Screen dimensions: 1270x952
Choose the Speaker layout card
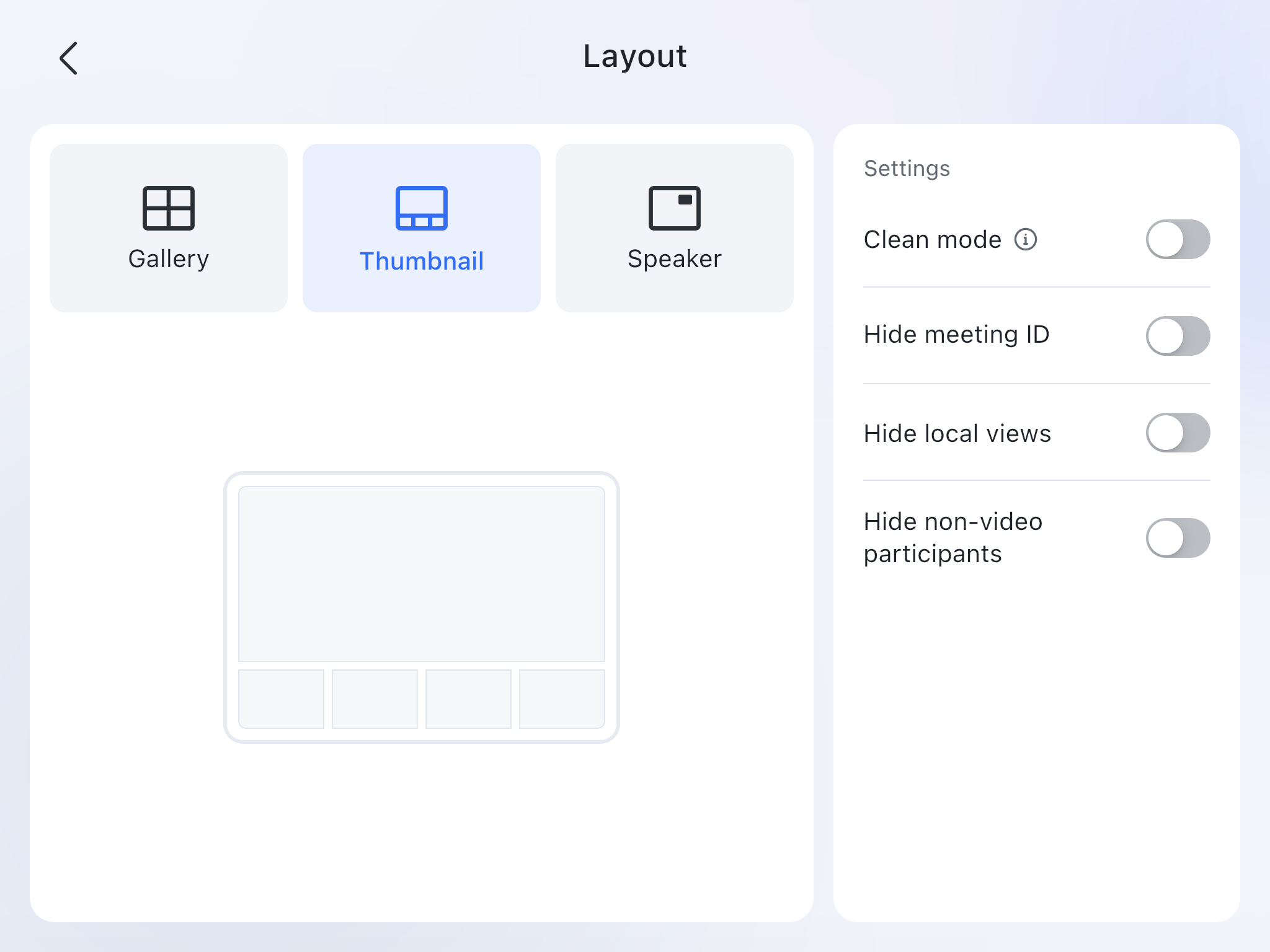pos(675,227)
